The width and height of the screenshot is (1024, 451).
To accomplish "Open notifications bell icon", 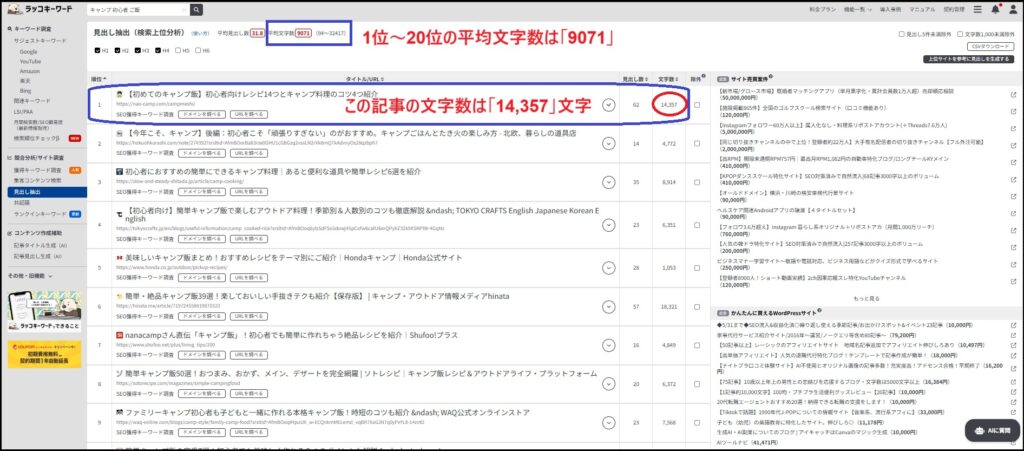I will tap(995, 9).
